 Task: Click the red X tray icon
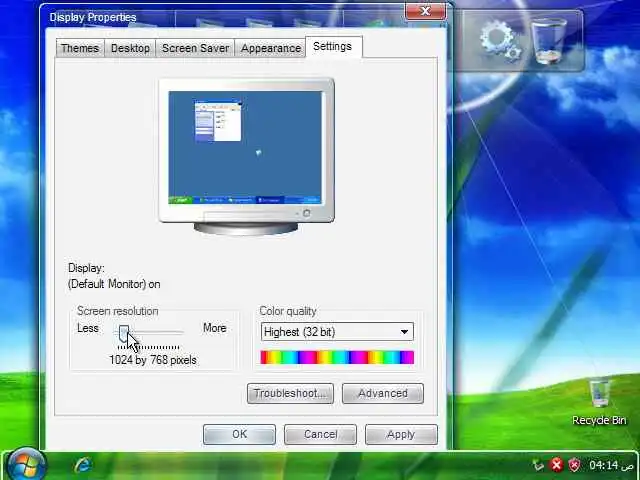point(556,465)
